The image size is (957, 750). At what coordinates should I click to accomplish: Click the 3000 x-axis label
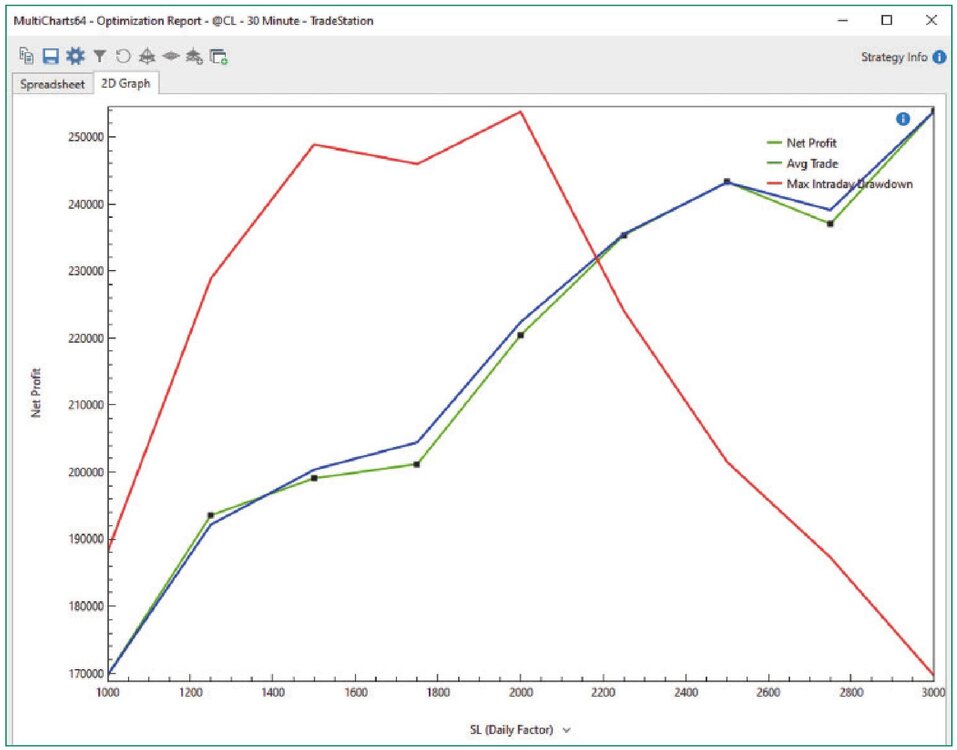[933, 692]
